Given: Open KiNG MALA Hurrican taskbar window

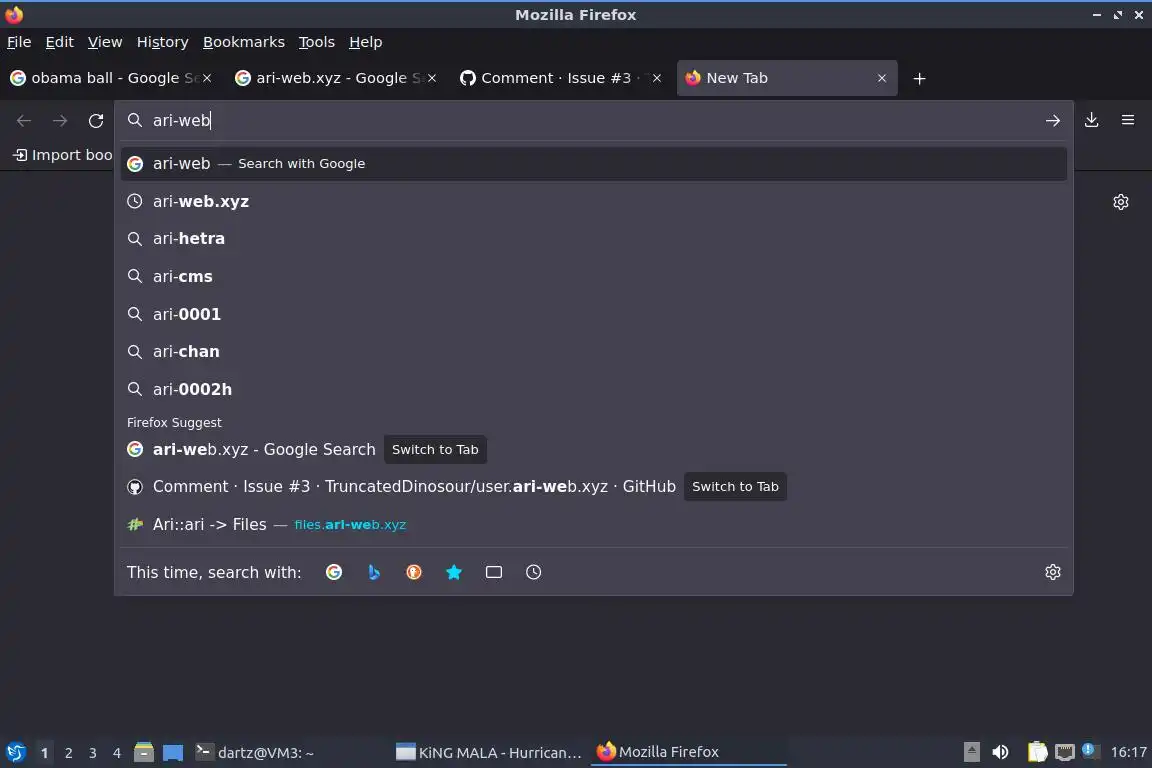Looking at the screenshot, I should point(489,752).
